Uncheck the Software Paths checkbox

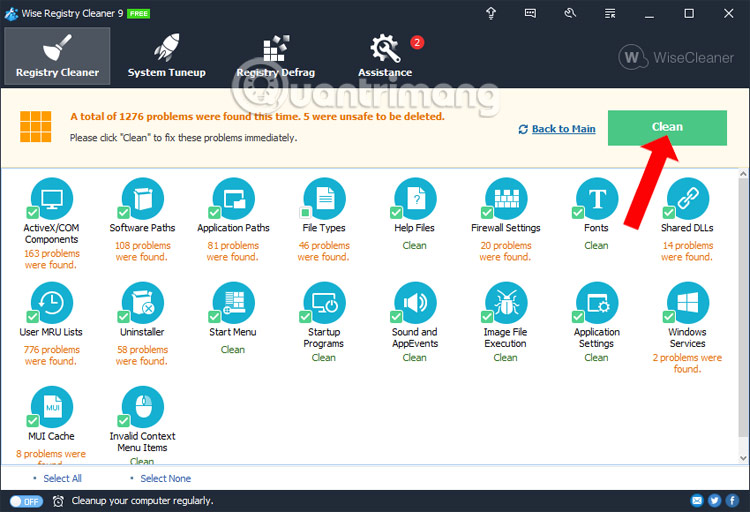pos(123,212)
